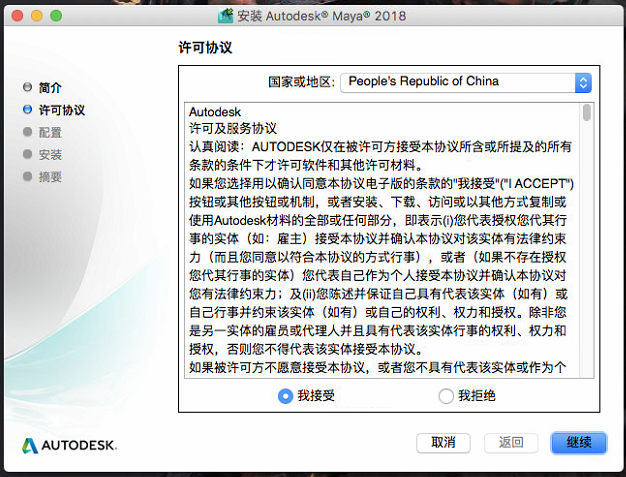626x477 pixels.
Task: Click the 许可及服务协议 heading text
Action: 233,129
